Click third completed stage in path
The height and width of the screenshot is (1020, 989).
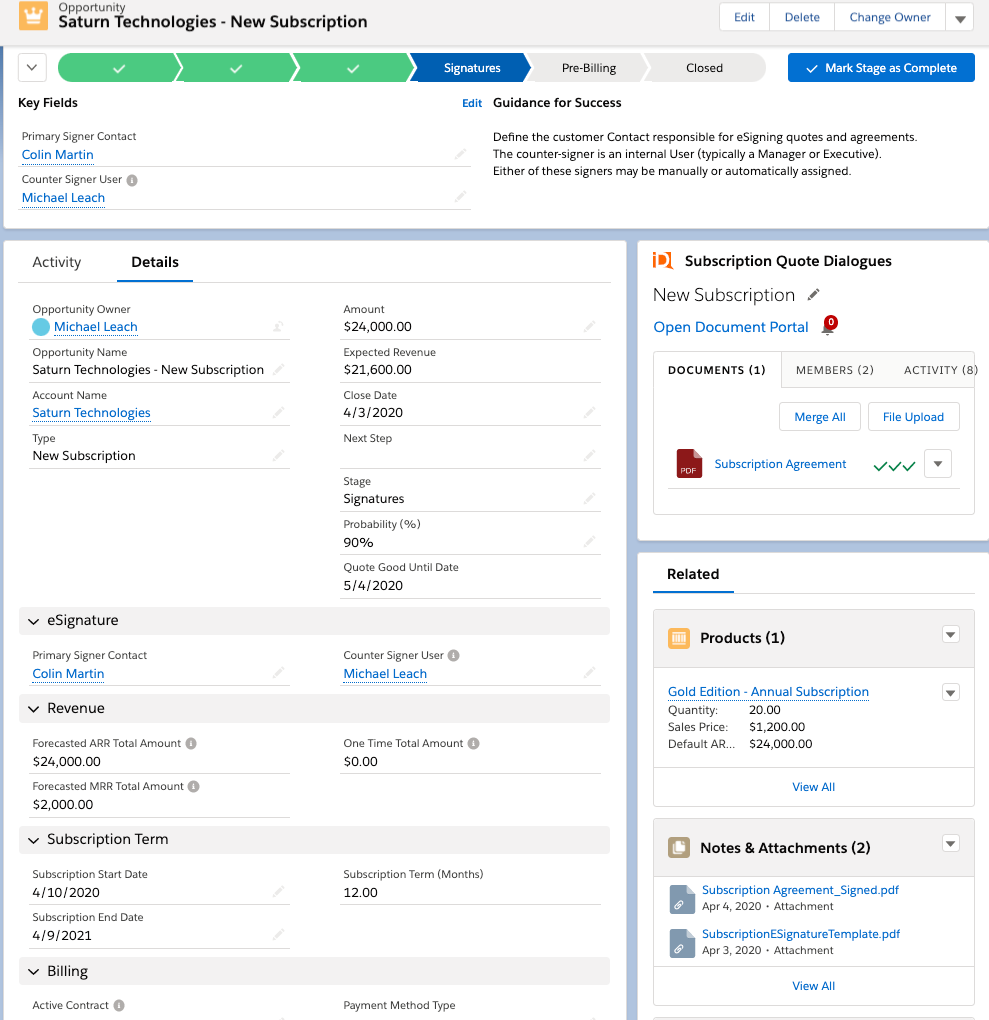353,68
